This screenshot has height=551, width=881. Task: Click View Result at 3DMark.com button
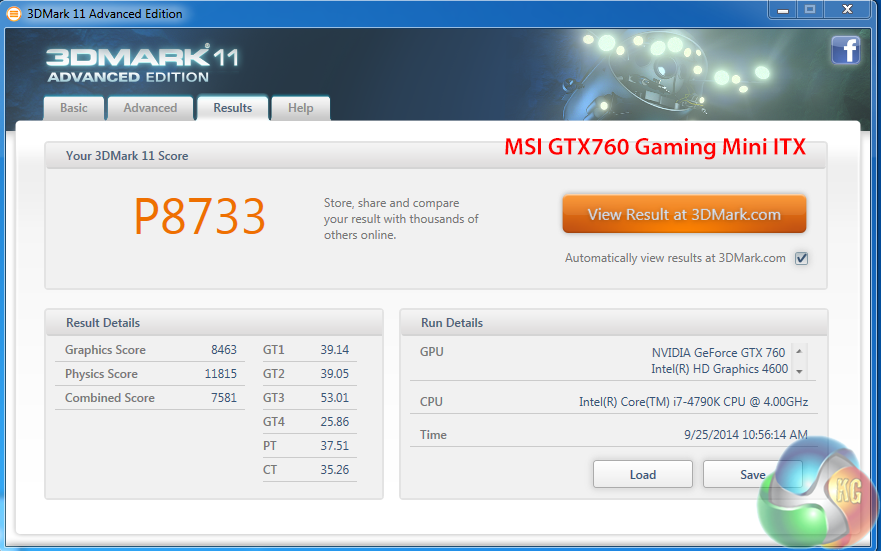684,214
